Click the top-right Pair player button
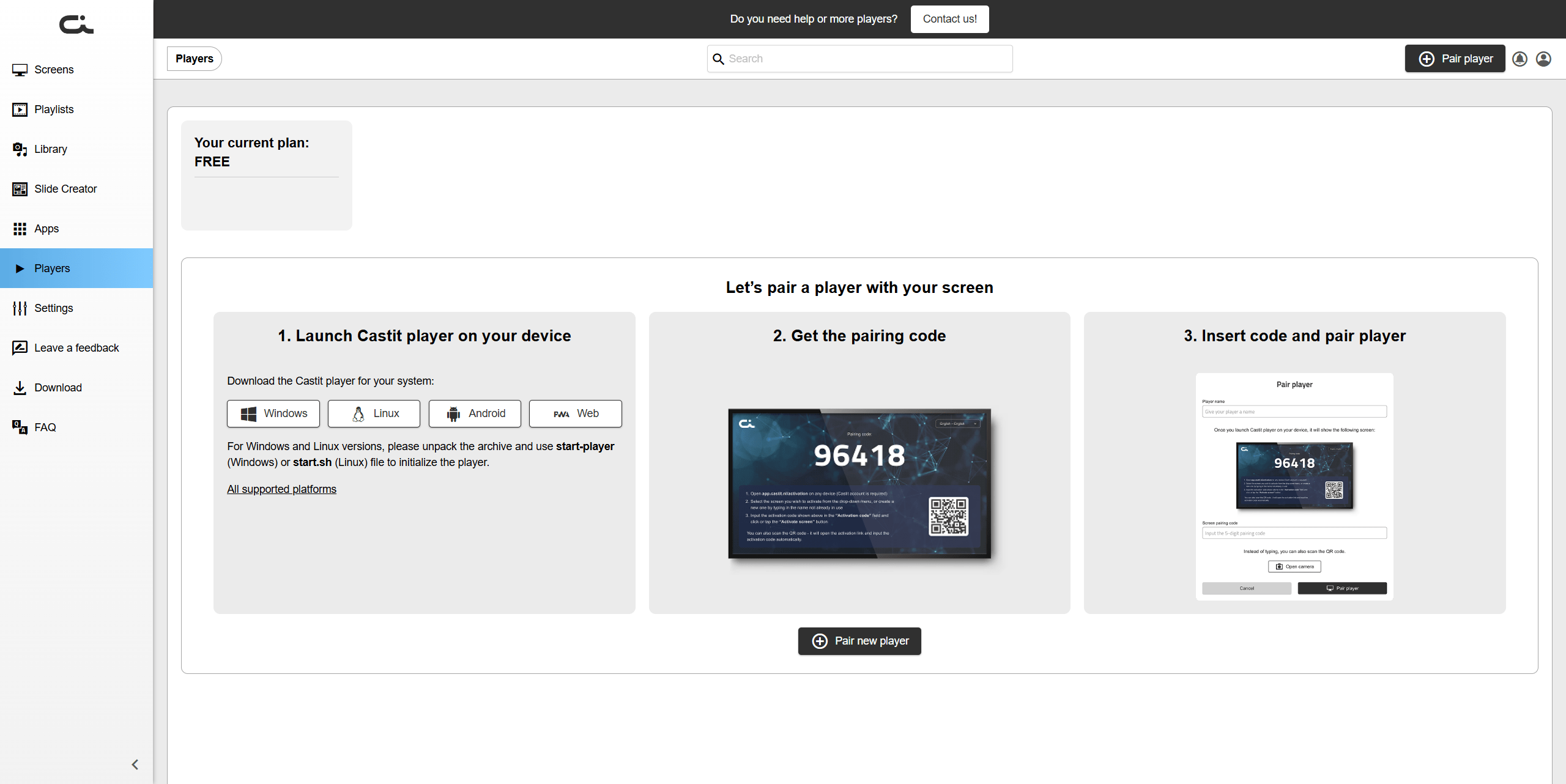The height and width of the screenshot is (784, 1566). [1455, 59]
